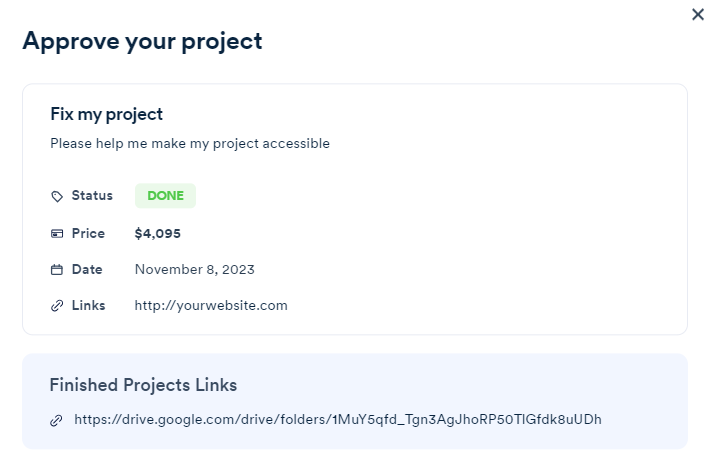The height and width of the screenshot is (474, 712).
Task: Close the Approve your project dialog
Action: tap(698, 15)
